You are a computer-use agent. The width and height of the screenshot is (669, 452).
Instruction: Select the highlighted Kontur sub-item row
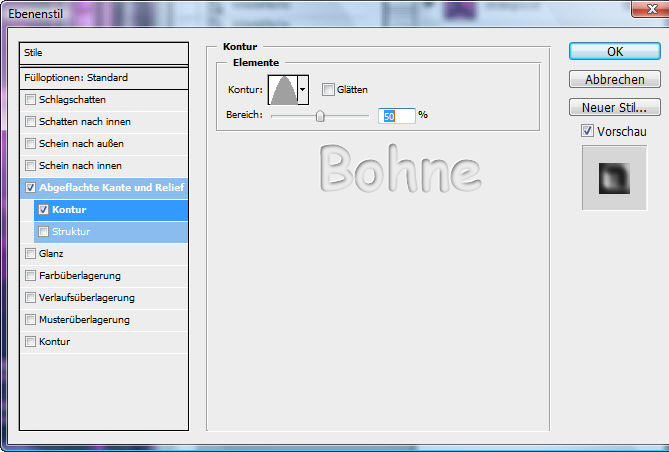(111, 210)
